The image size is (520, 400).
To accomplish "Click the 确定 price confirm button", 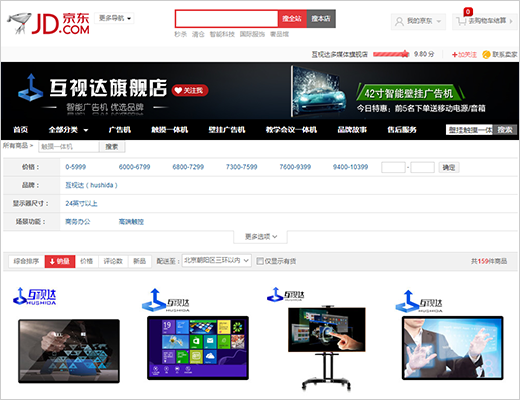I will click(x=449, y=167).
